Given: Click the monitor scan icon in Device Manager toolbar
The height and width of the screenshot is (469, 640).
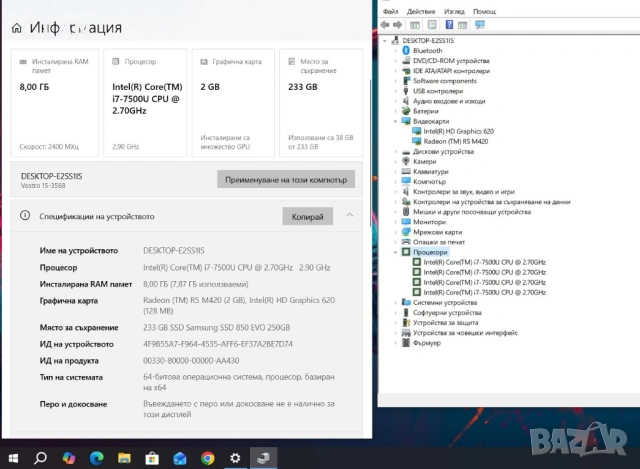Looking at the screenshot, I should click(480, 25).
